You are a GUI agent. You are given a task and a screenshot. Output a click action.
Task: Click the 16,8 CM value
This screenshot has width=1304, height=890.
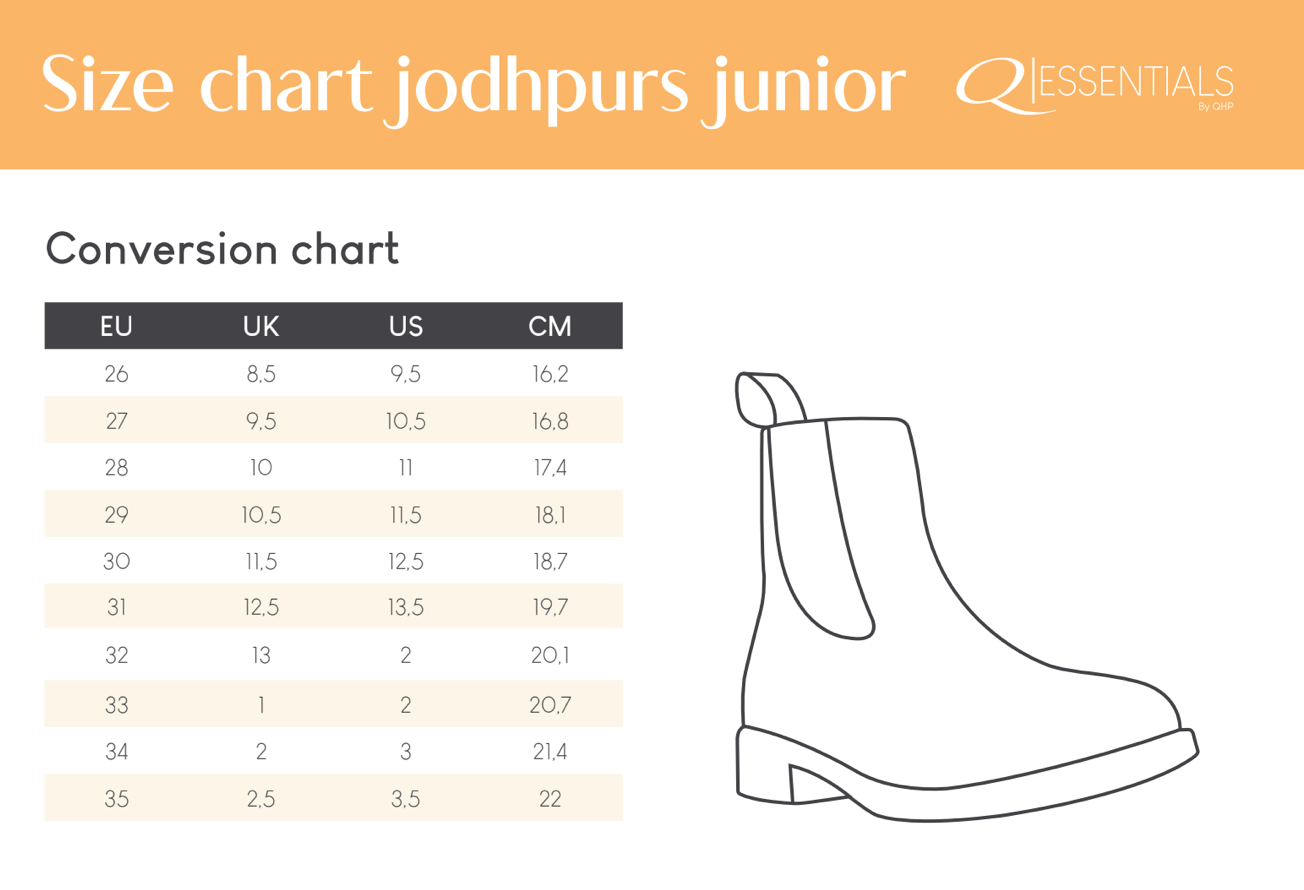click(x=550, y=421)
